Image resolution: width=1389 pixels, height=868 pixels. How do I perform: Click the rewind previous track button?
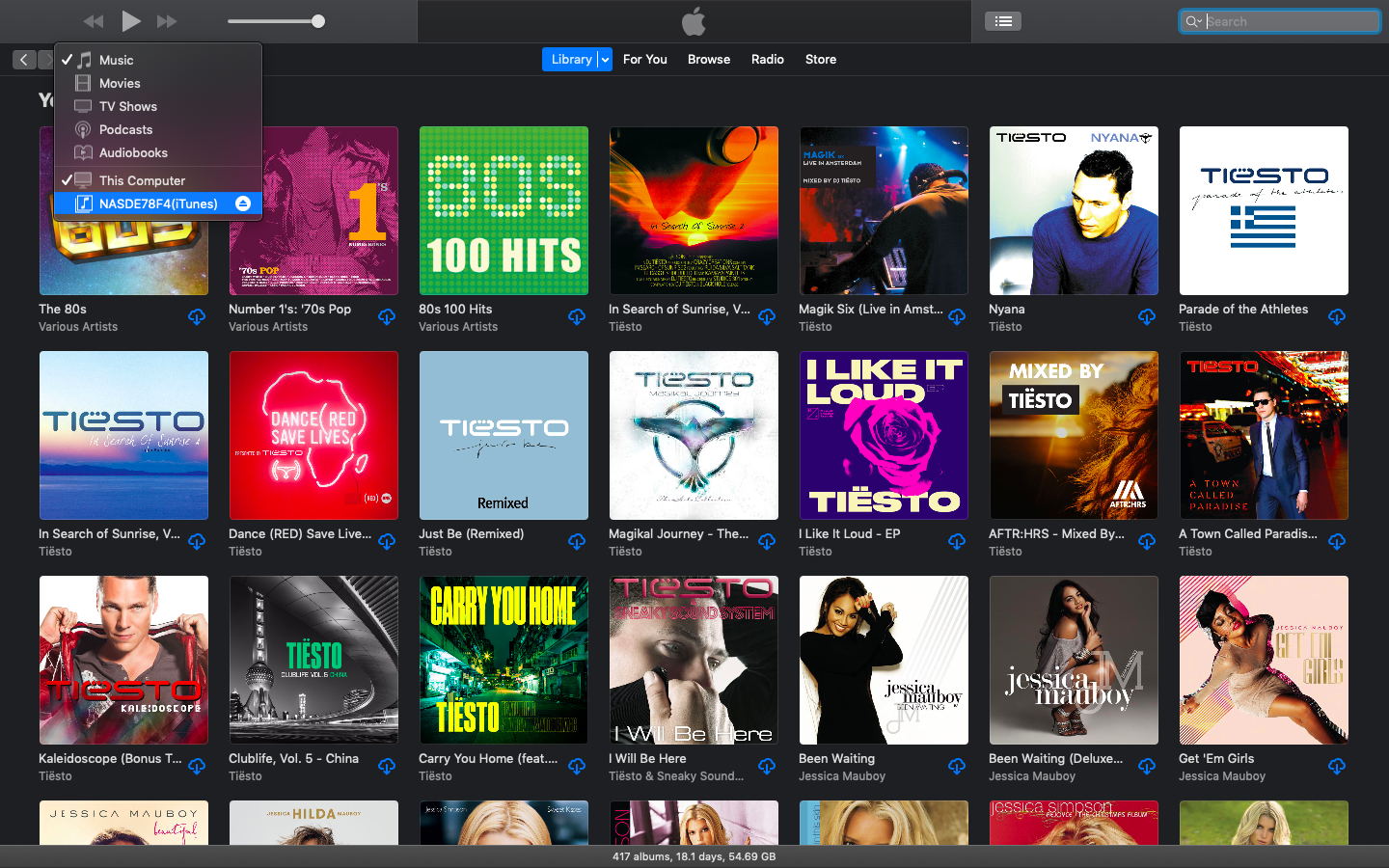[x=94, y=21]
